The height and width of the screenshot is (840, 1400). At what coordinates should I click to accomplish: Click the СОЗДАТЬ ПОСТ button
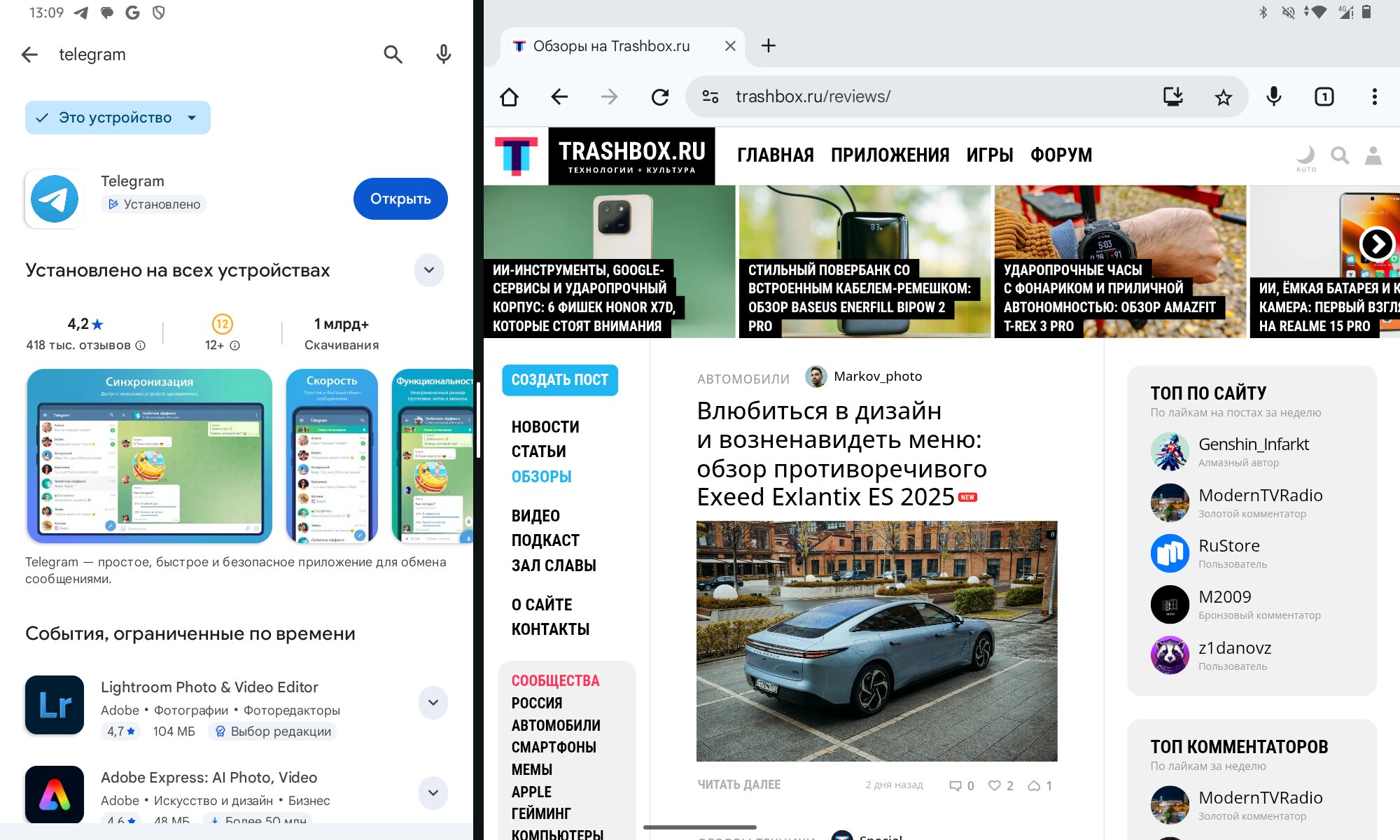[x=559, y=380]
